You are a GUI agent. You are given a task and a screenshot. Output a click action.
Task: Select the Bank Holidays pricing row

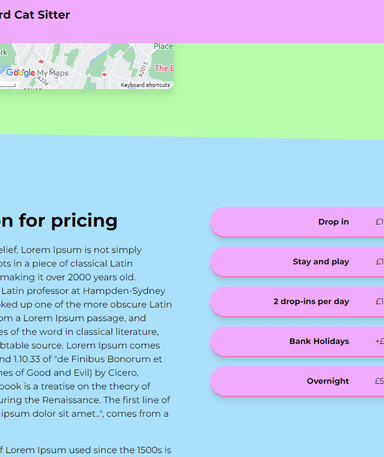pos(297,341)
